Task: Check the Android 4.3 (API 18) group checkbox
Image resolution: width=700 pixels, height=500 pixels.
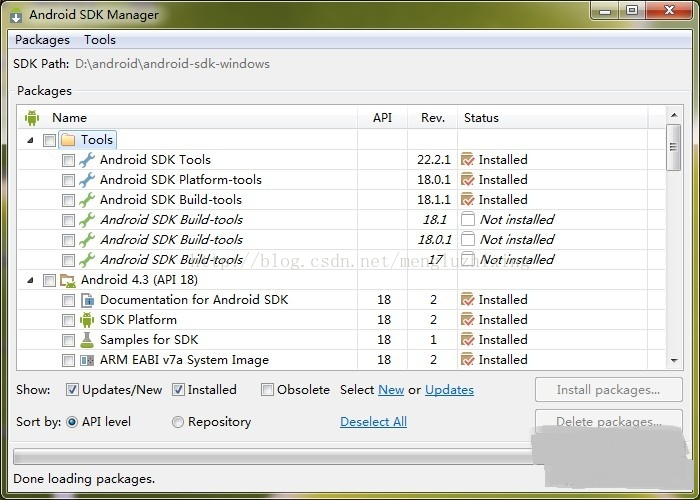Action: click(49, 280)
